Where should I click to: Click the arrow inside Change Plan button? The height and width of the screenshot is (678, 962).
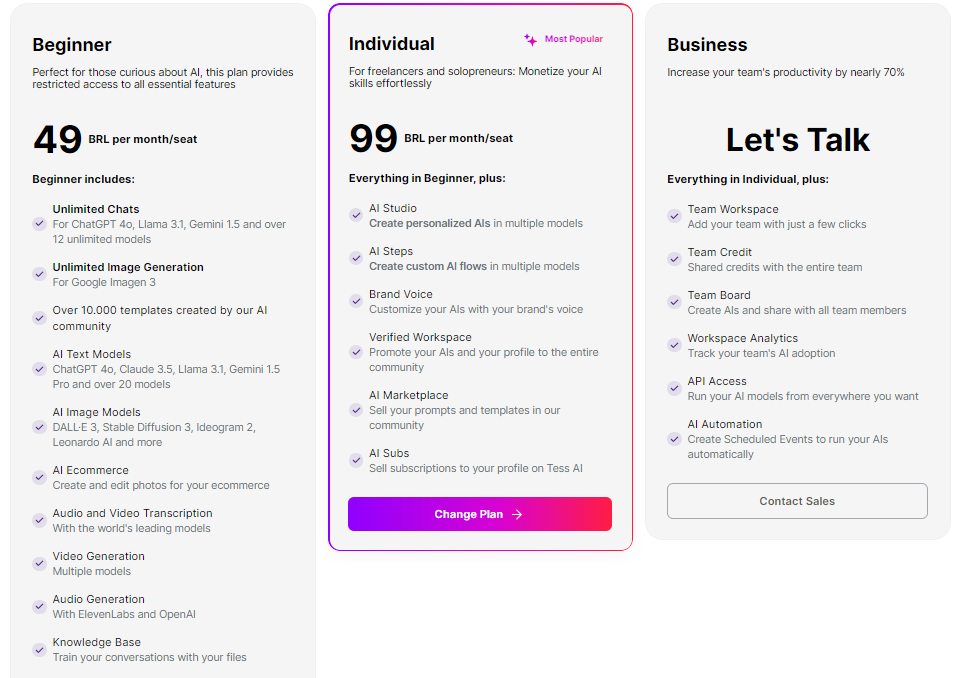tap(517, 515)
